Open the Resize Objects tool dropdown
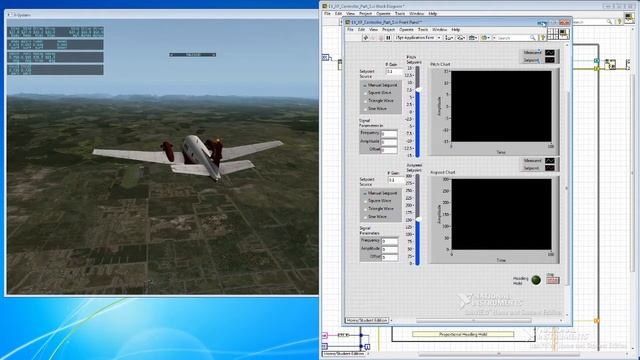Screen dimensions: 640x360 click(473, 38)
